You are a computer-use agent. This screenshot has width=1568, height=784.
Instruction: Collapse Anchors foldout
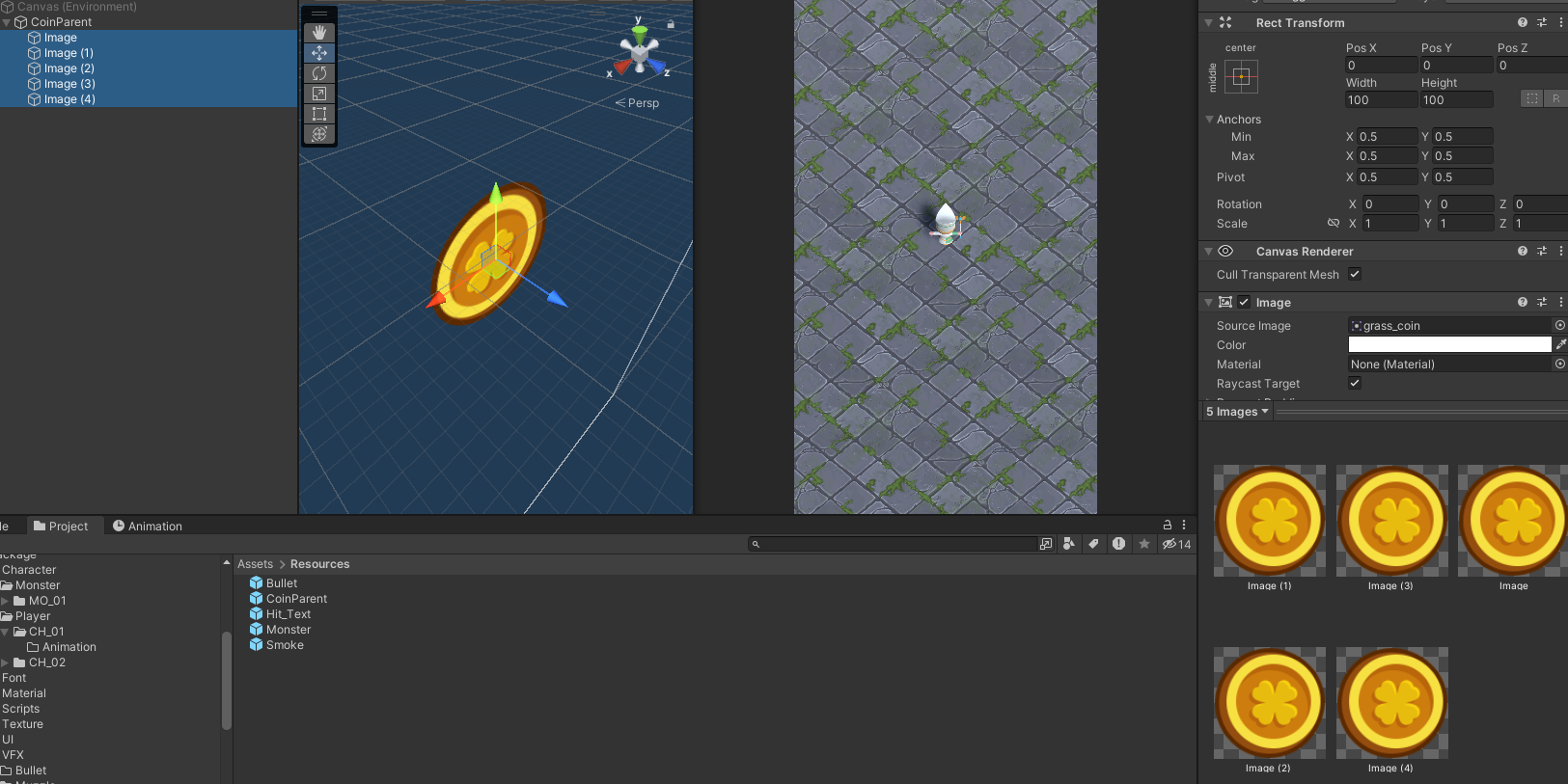(x=1209, y=120)
